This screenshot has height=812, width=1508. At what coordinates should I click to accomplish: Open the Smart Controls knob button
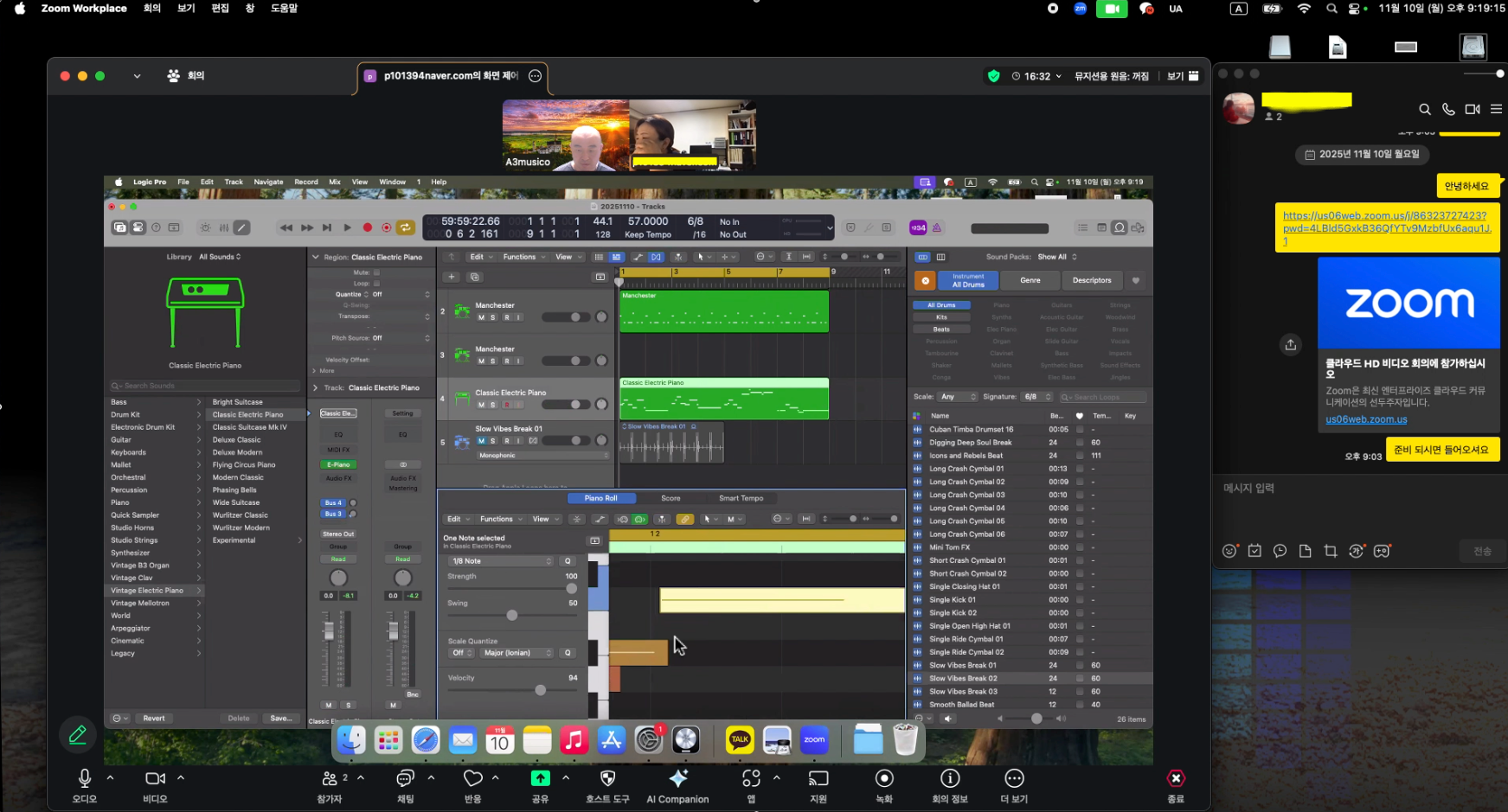click(205, 227)
